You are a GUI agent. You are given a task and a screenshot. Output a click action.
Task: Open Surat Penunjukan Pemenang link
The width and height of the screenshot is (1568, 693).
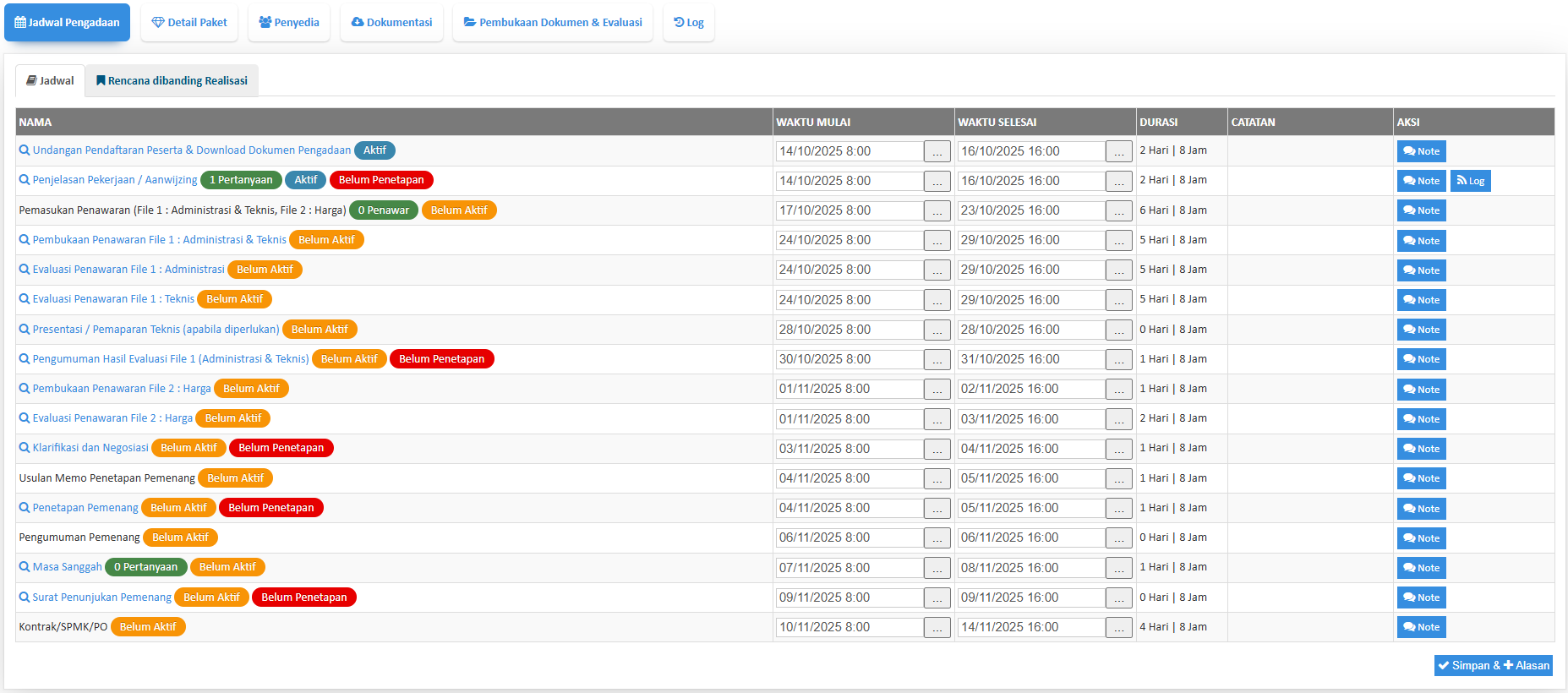(101, 598)
